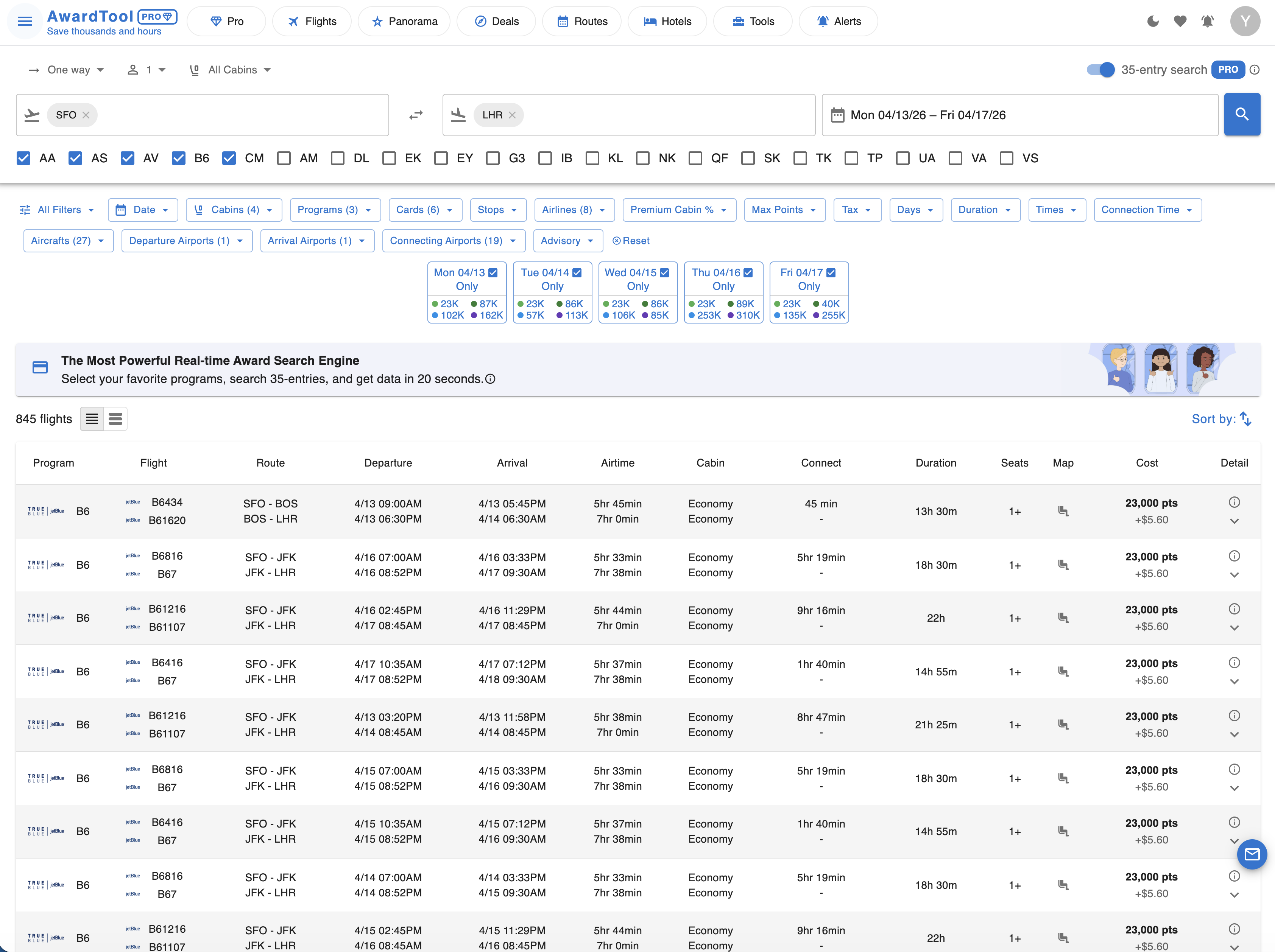Open the date range input field

click(x=1019, y=115)
